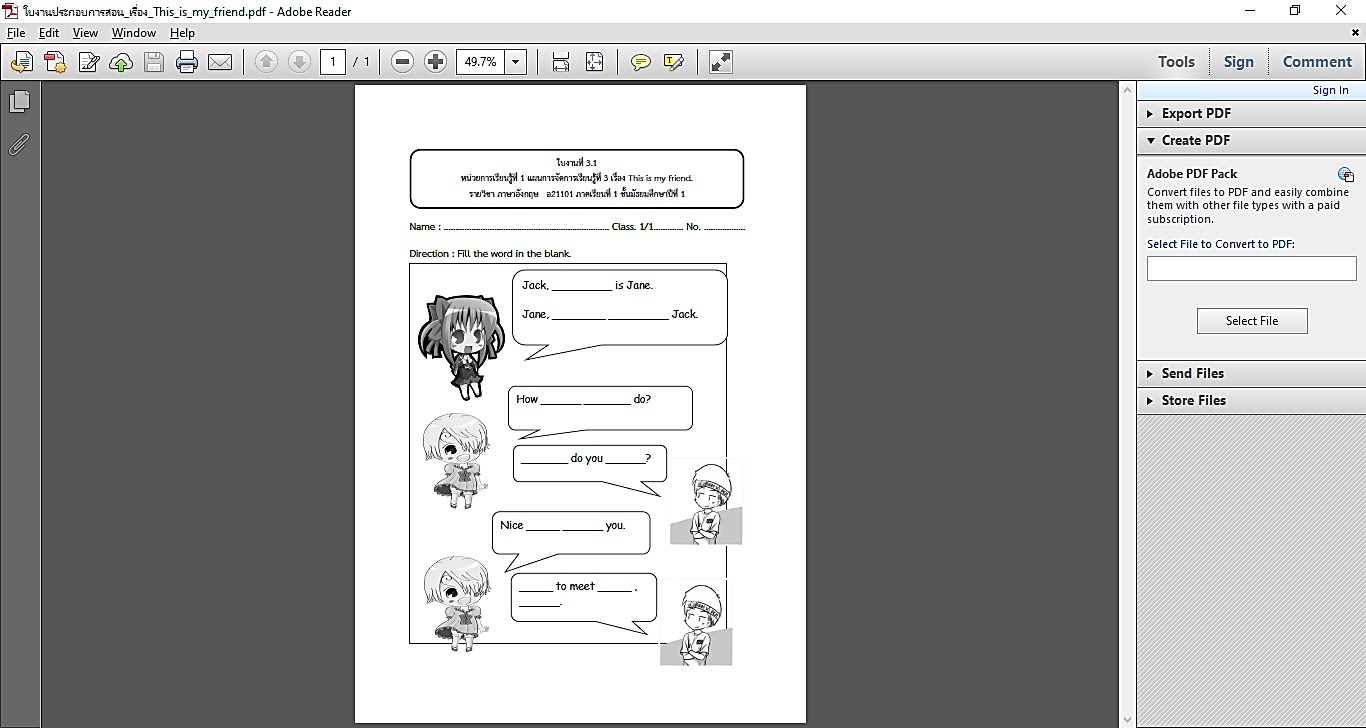Click the zoom in plus button
Viewport: 1366px width, 728px height.
click(x=435, y=62)
